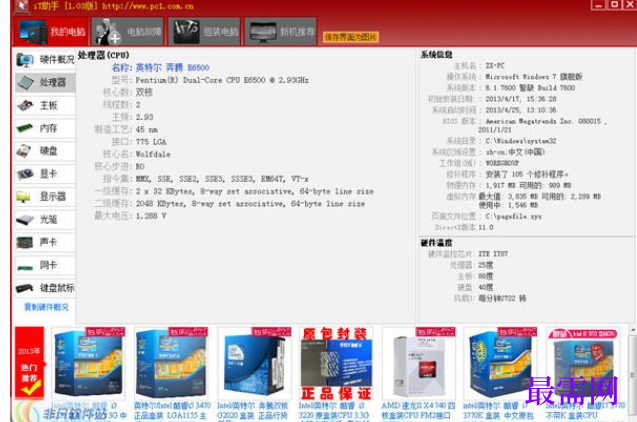Click the system directory C:\Windows\system32

tap(521, 141)
